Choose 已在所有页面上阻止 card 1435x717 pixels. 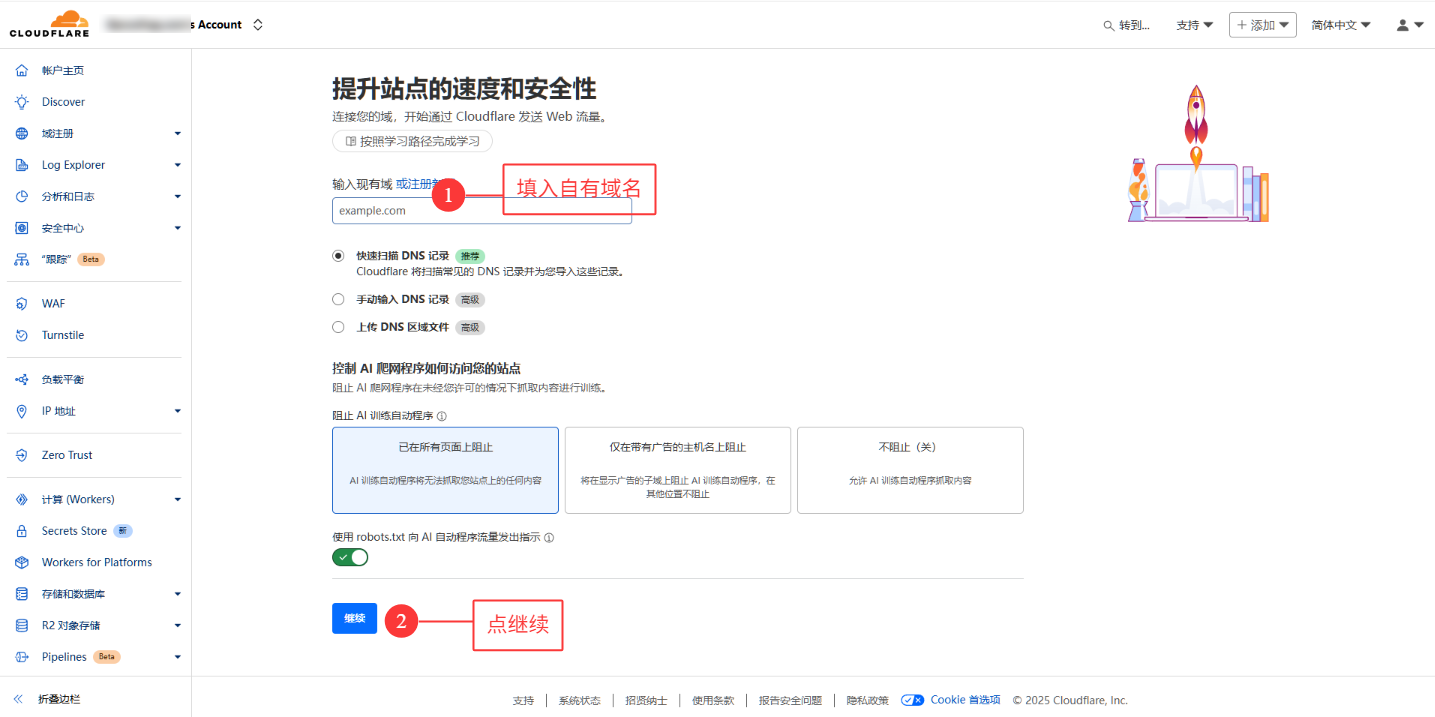445,470
